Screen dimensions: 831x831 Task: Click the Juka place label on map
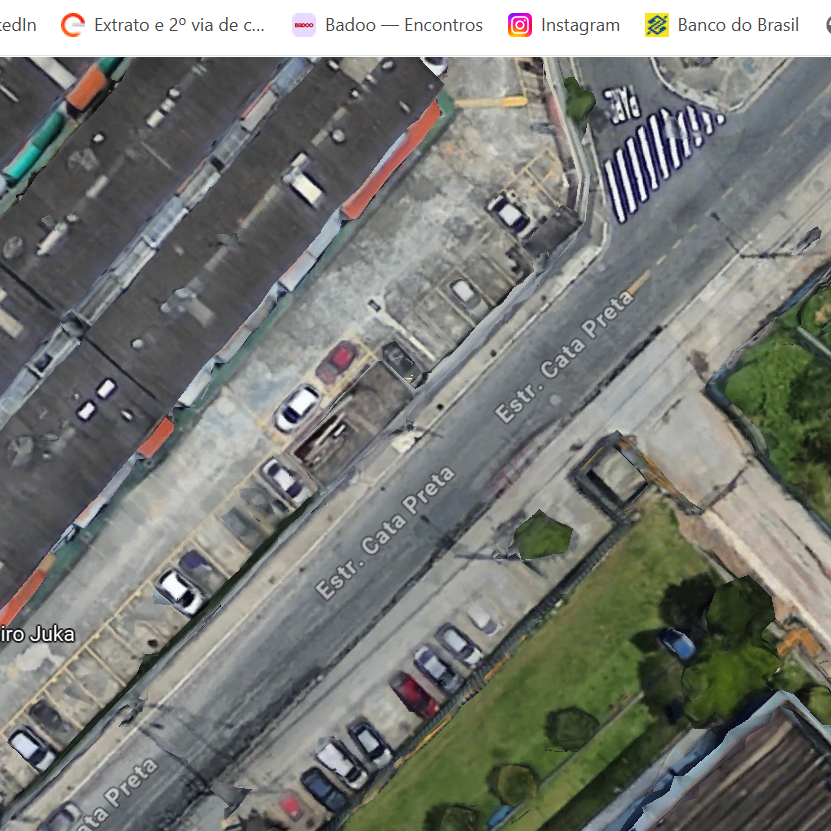pyautogui.click(x=37, y=634)
